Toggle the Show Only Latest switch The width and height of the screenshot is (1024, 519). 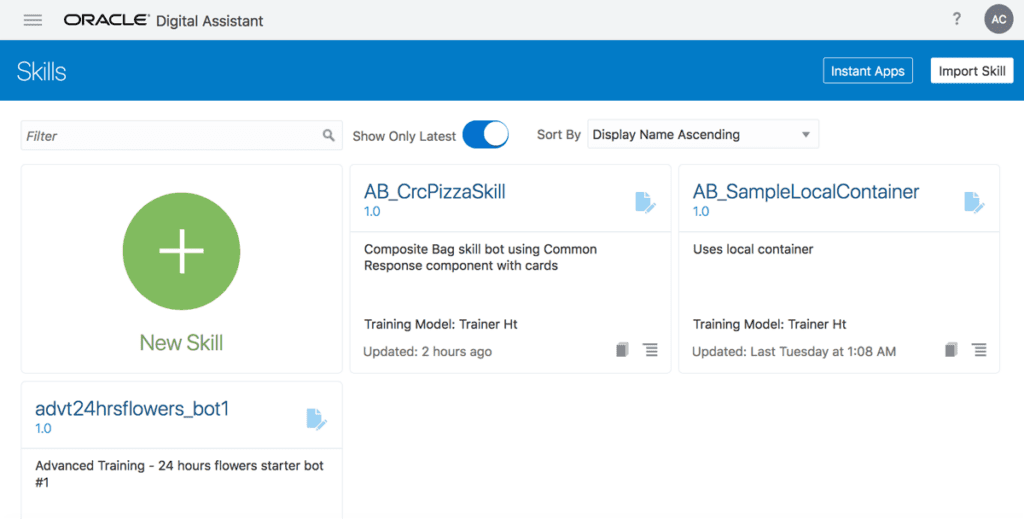(x=485, y=134)
